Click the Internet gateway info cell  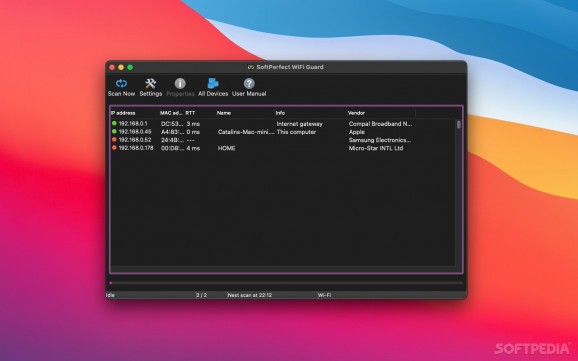[x=299, y=124]
